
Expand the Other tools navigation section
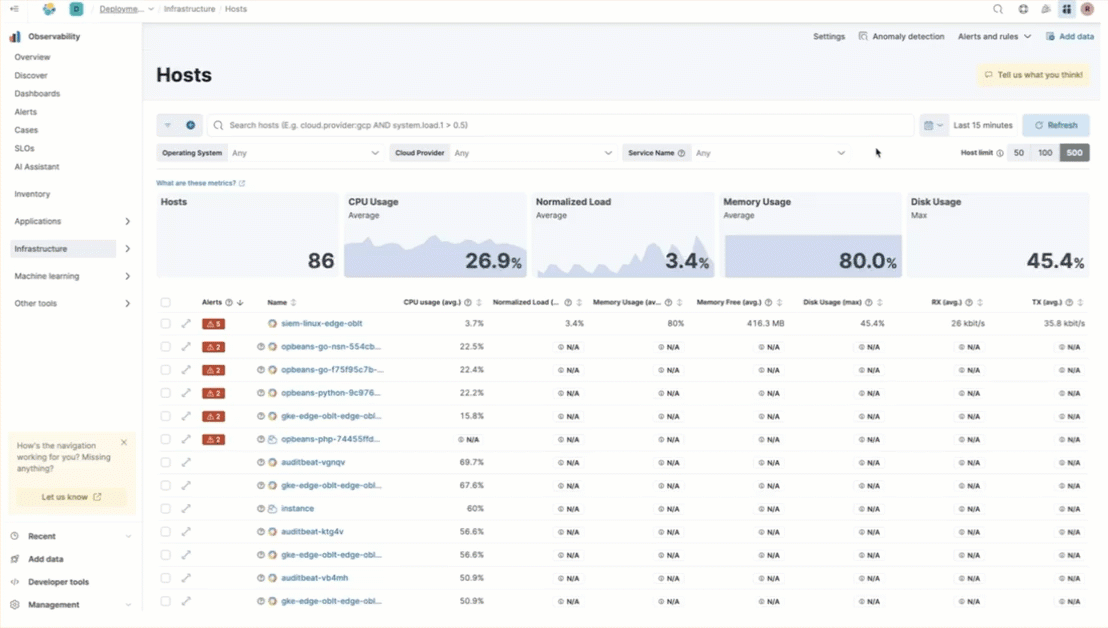point(127,304)
